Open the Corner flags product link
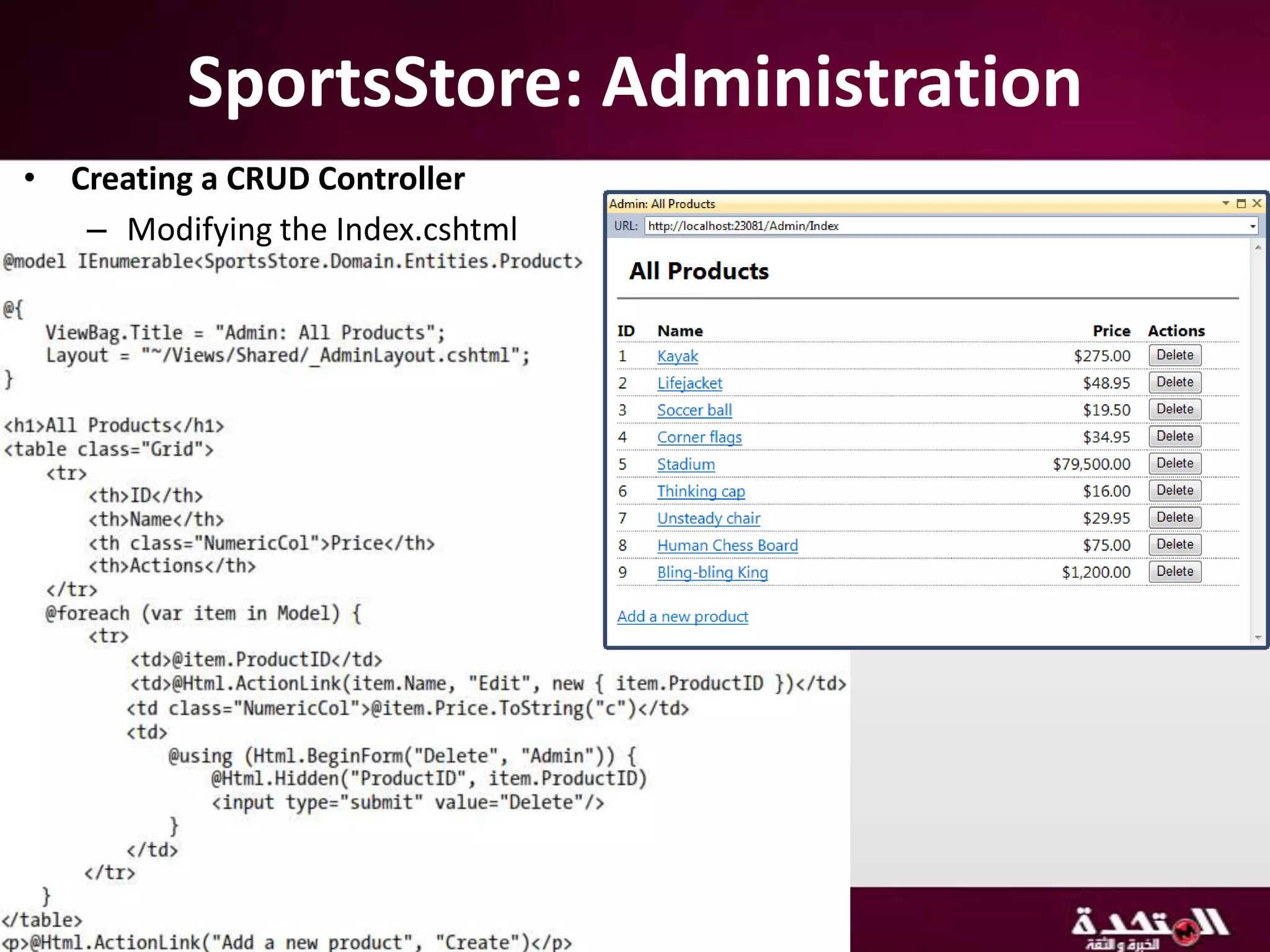This screenshot has width=1270, height=952. pos(699,438)
